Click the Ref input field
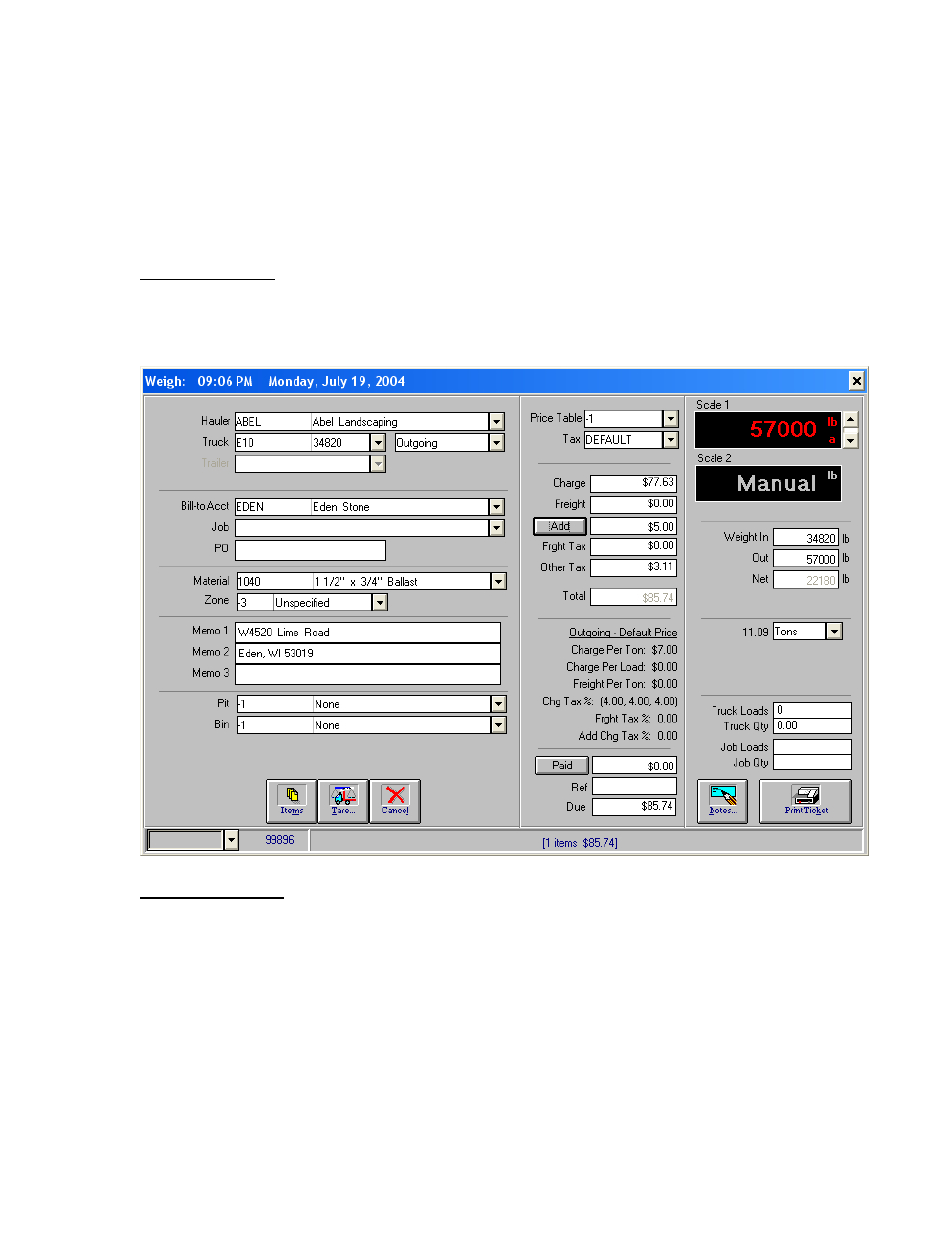The image size is (952, 1233). [634, 787]
